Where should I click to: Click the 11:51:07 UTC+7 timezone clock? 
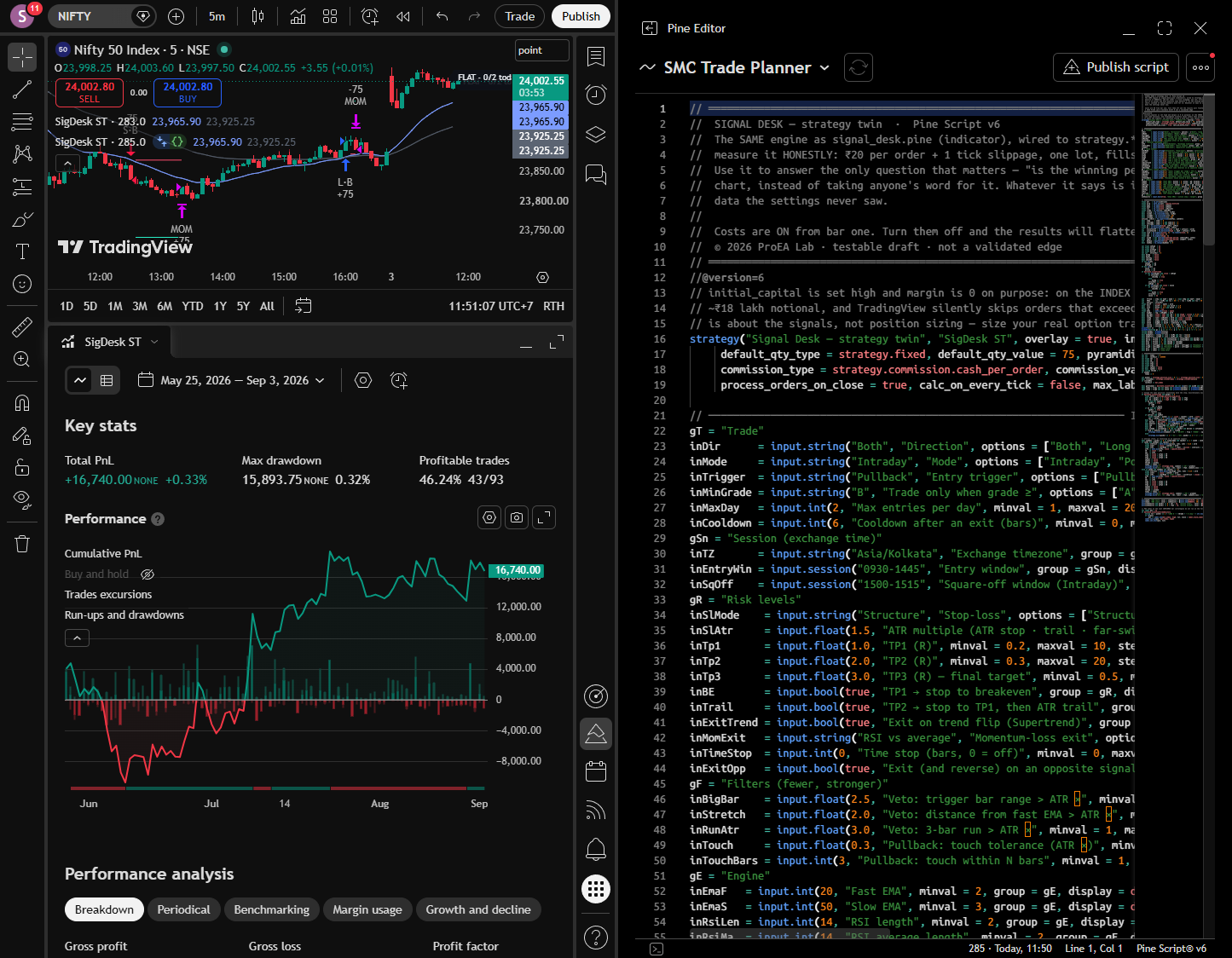point(491,306)
